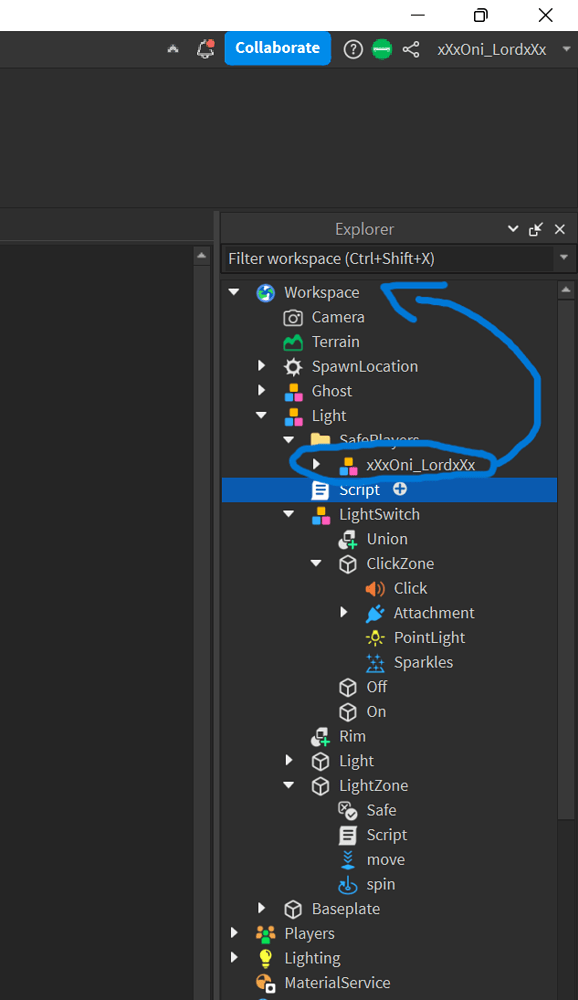The width and height of the screenshot is (578, 1000).
Task: Select the move constraint icon
Action: 348,860
